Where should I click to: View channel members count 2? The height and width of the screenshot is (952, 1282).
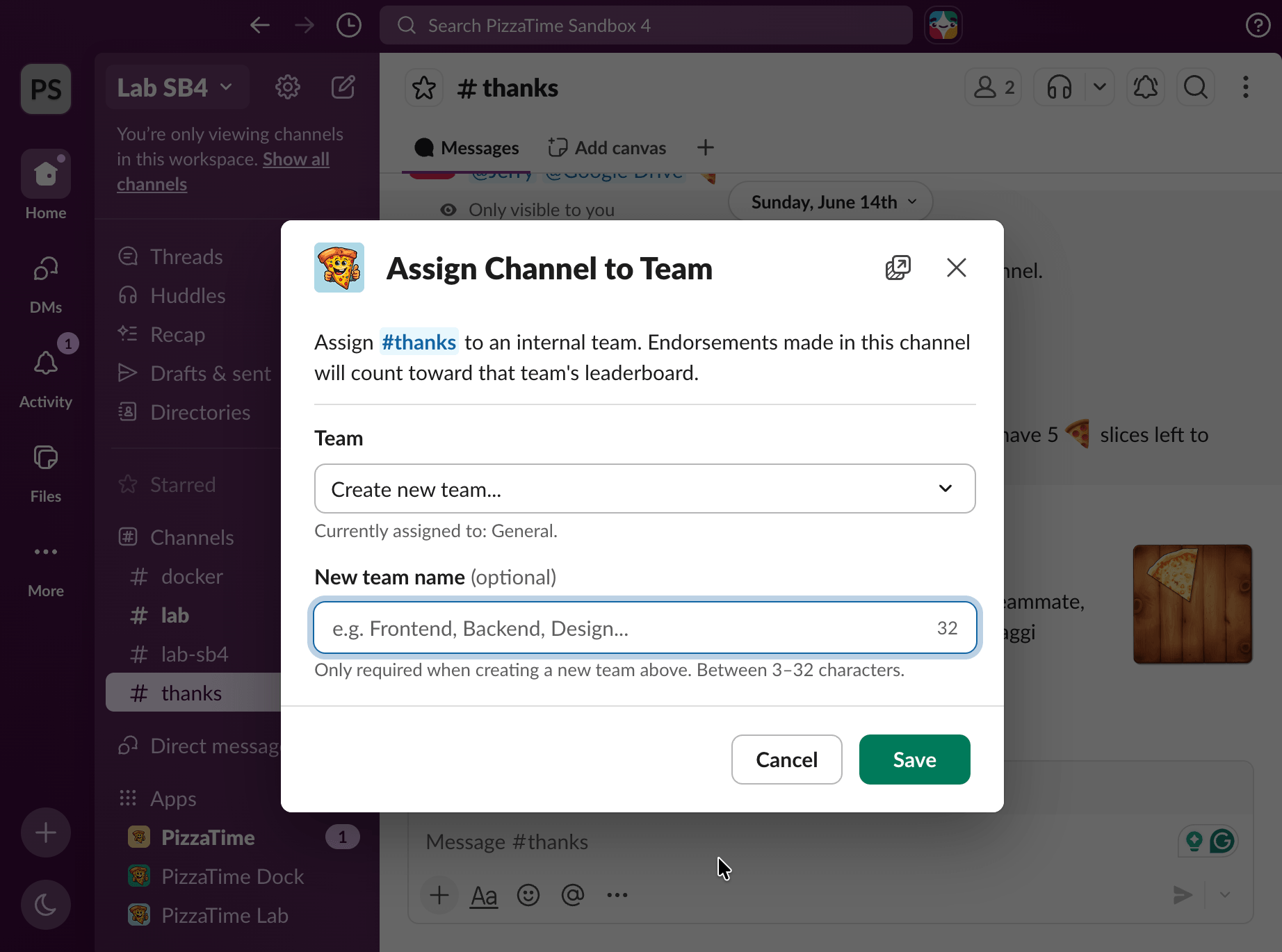(993, 88)
